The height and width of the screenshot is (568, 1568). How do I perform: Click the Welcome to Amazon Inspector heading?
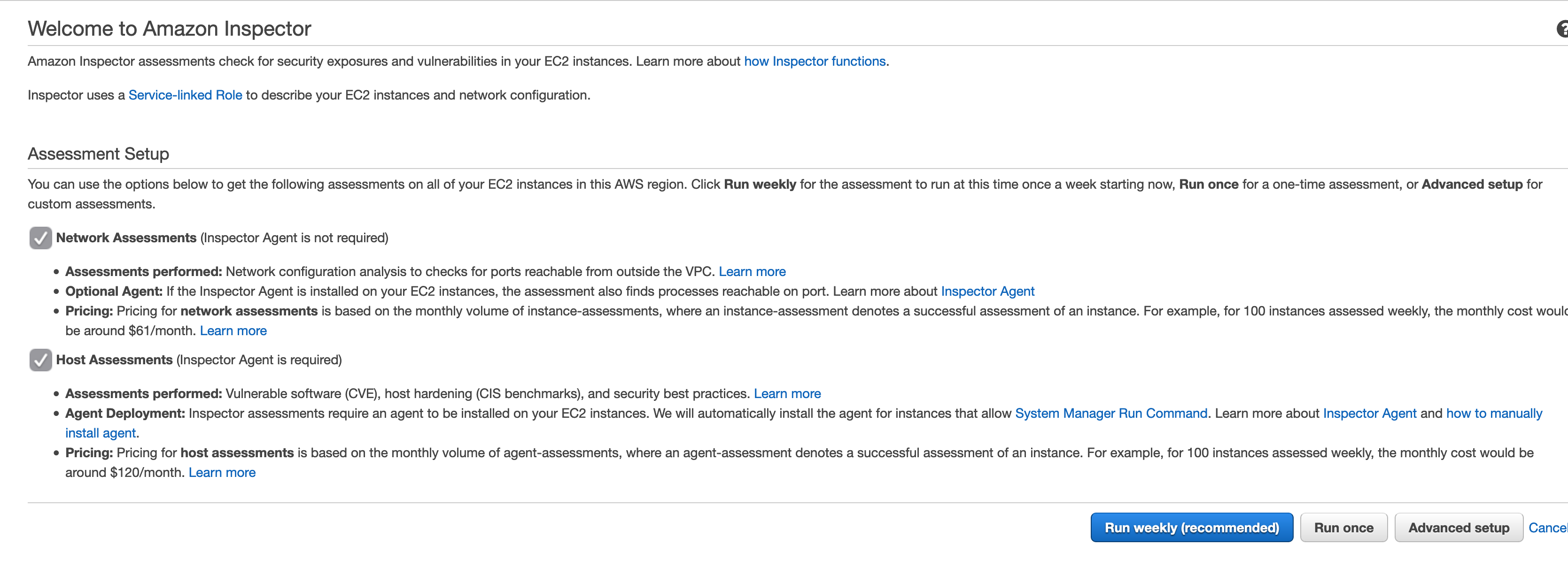click(x=169, y=29)
